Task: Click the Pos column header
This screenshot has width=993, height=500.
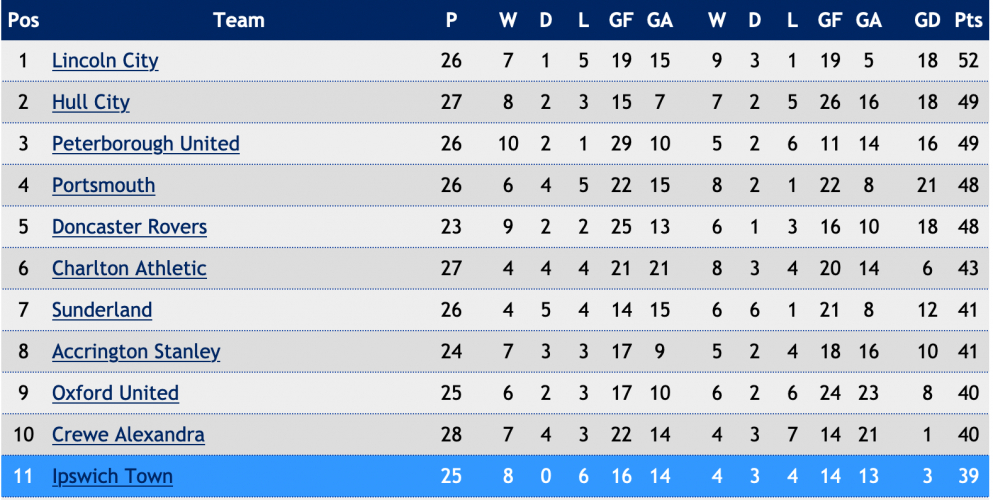Action: tap(23, 20)
